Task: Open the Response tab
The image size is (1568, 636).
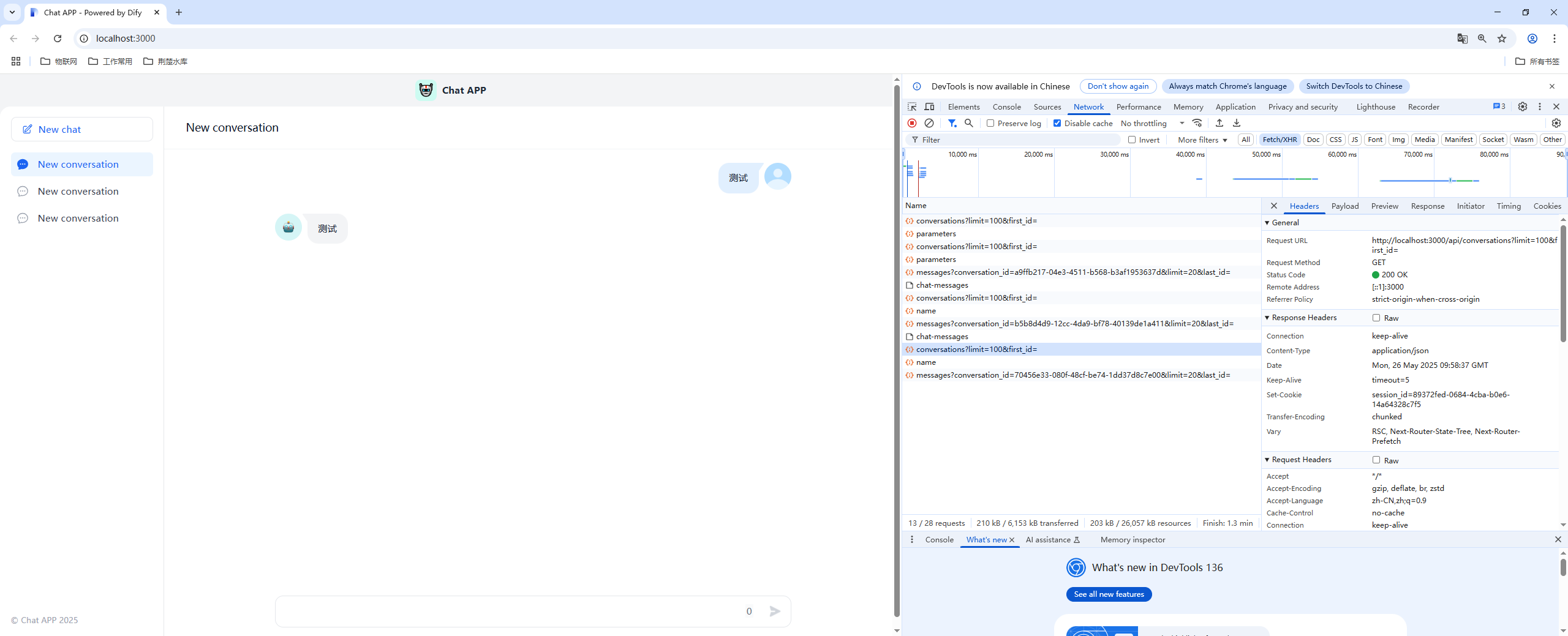Action: click(x=1428, y=206)
